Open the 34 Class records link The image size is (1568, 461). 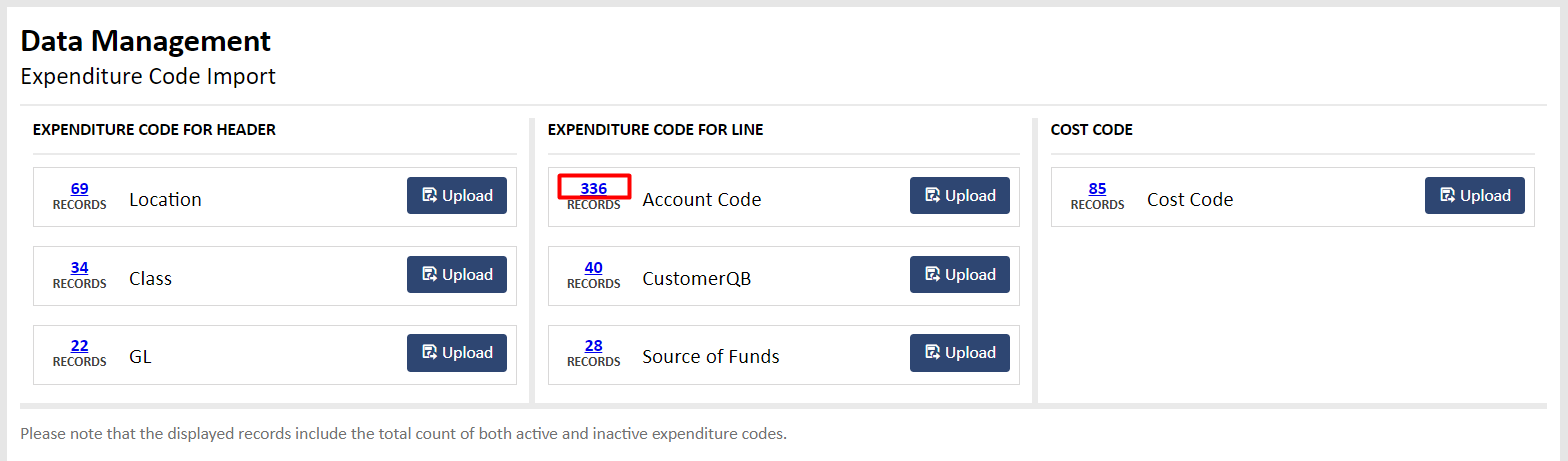pos(80,267)
